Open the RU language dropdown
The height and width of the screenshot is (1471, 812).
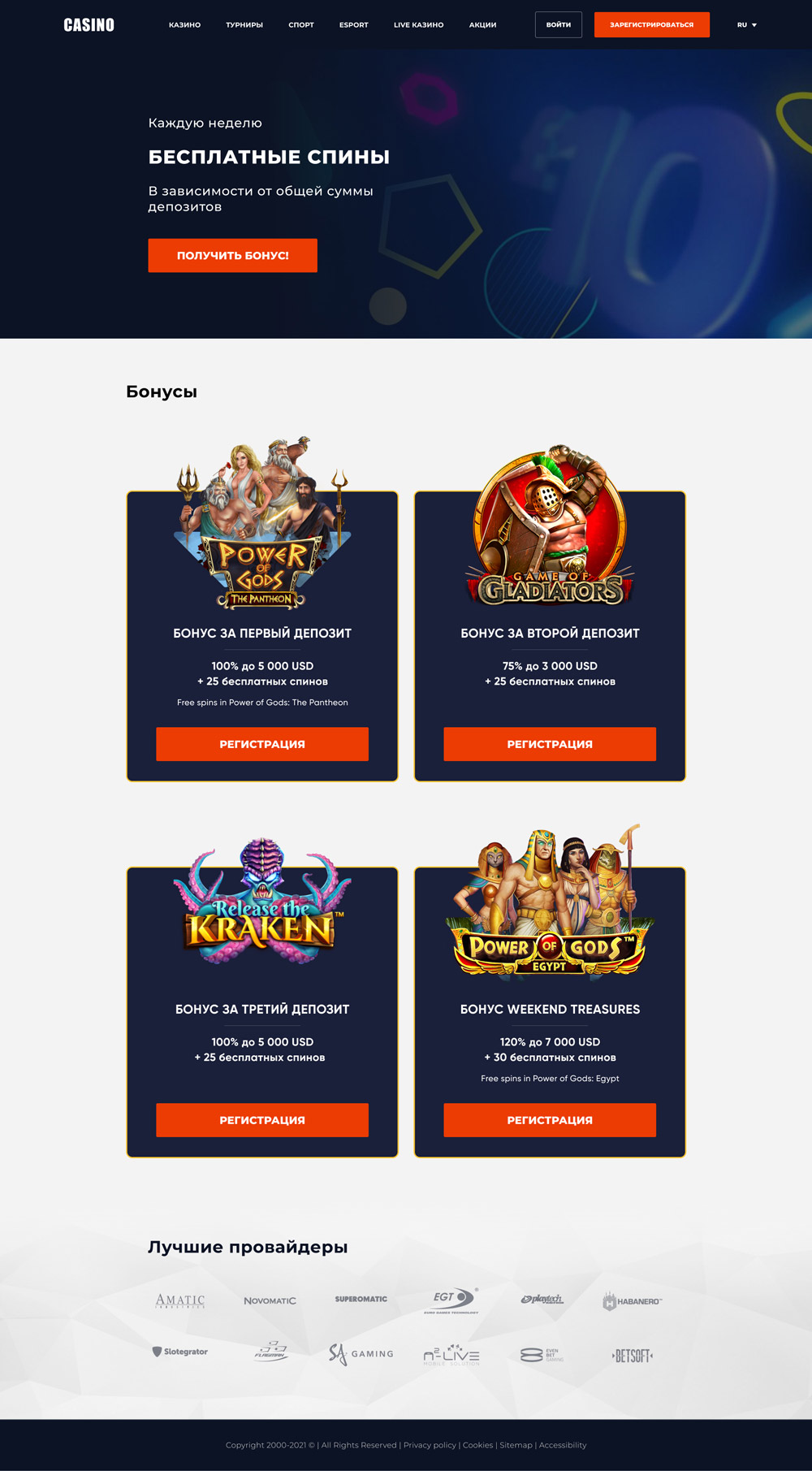pyautogui.click(x=747, y=25)
